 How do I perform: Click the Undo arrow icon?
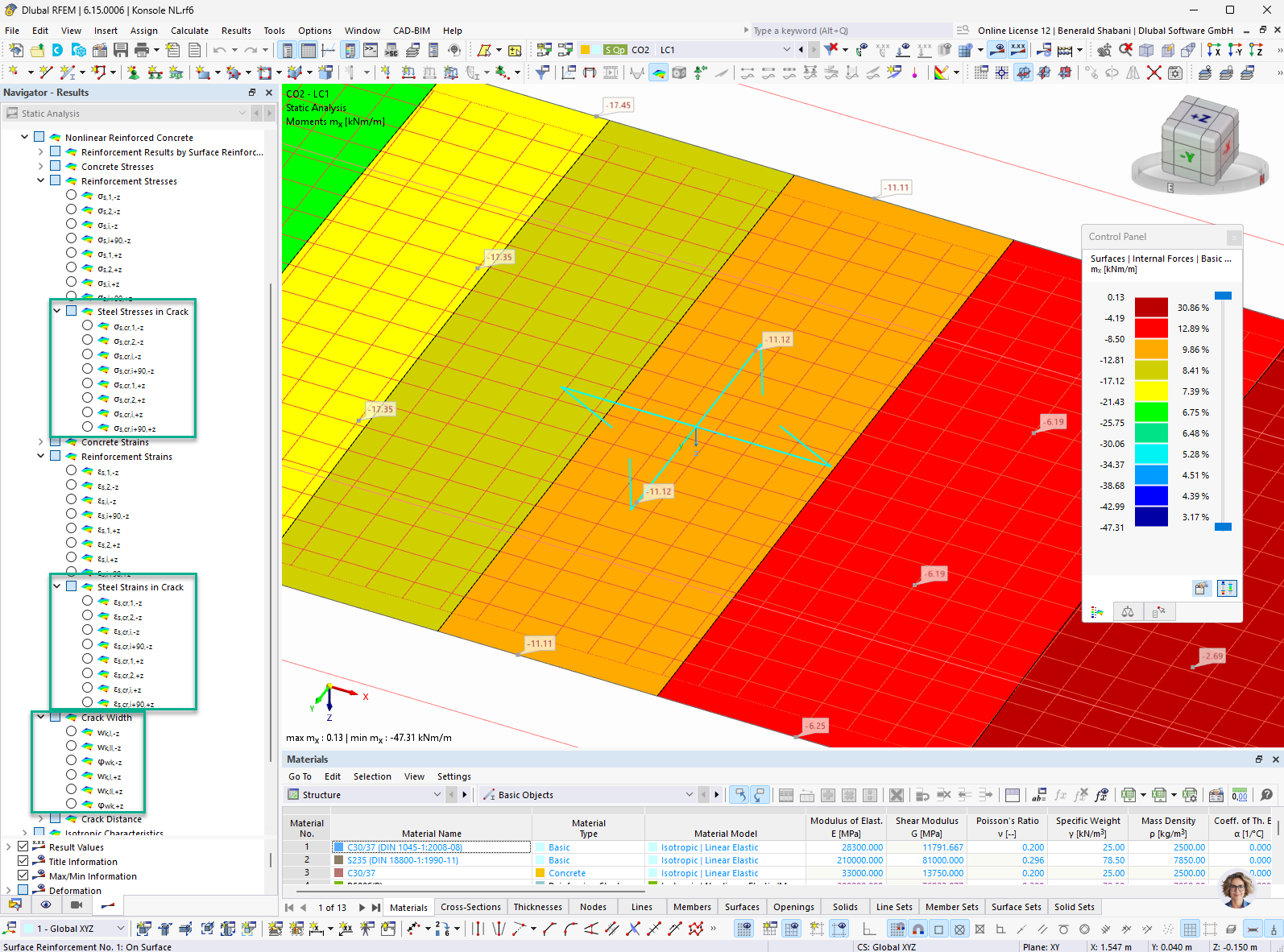click(219, 50)
